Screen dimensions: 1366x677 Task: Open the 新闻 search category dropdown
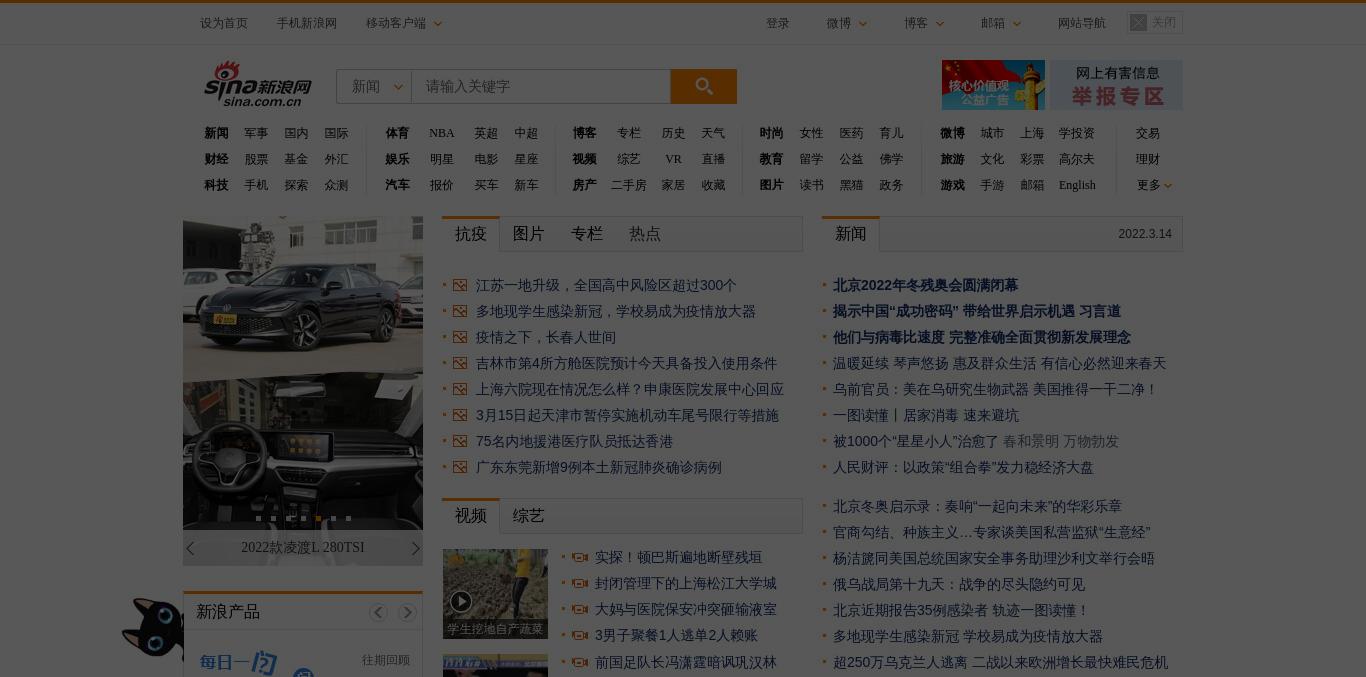374,86
